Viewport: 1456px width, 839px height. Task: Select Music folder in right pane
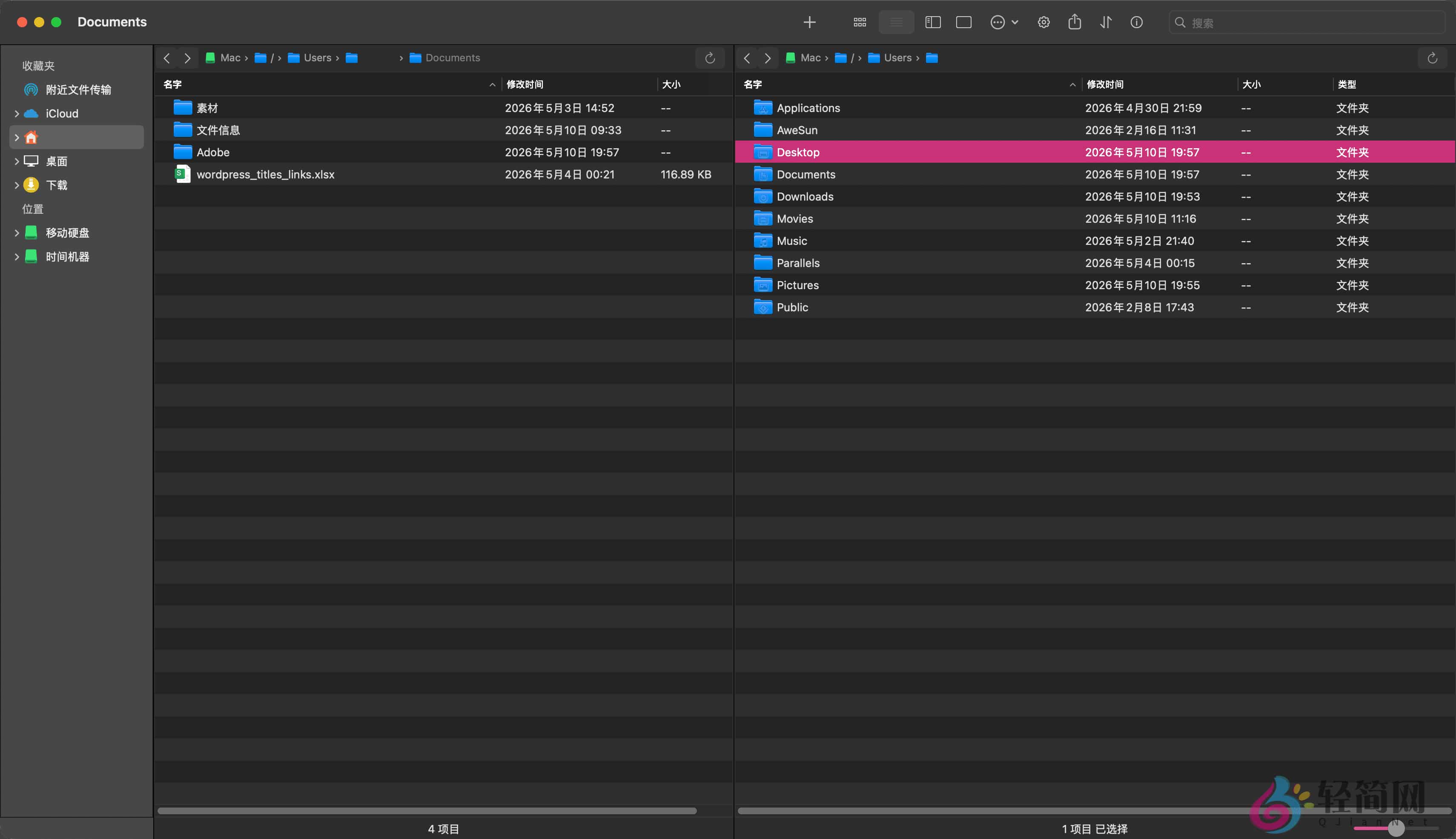click(1095, 241)
